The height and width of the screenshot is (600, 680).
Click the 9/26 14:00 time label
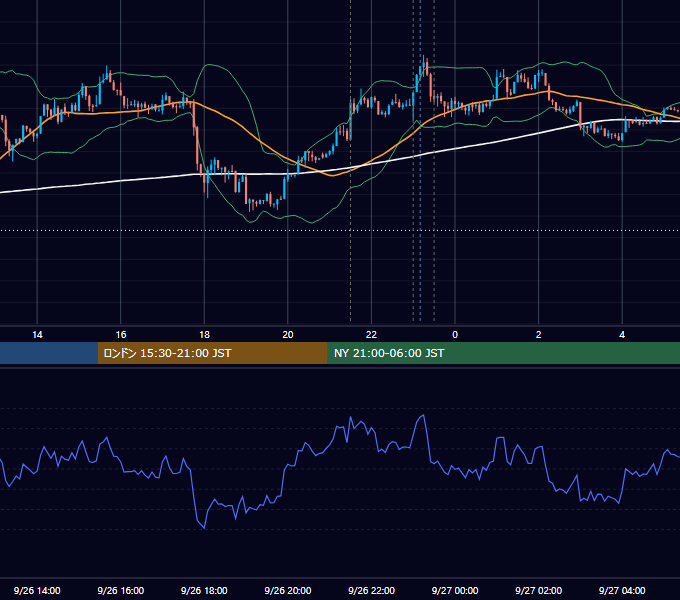click(37, 590)
